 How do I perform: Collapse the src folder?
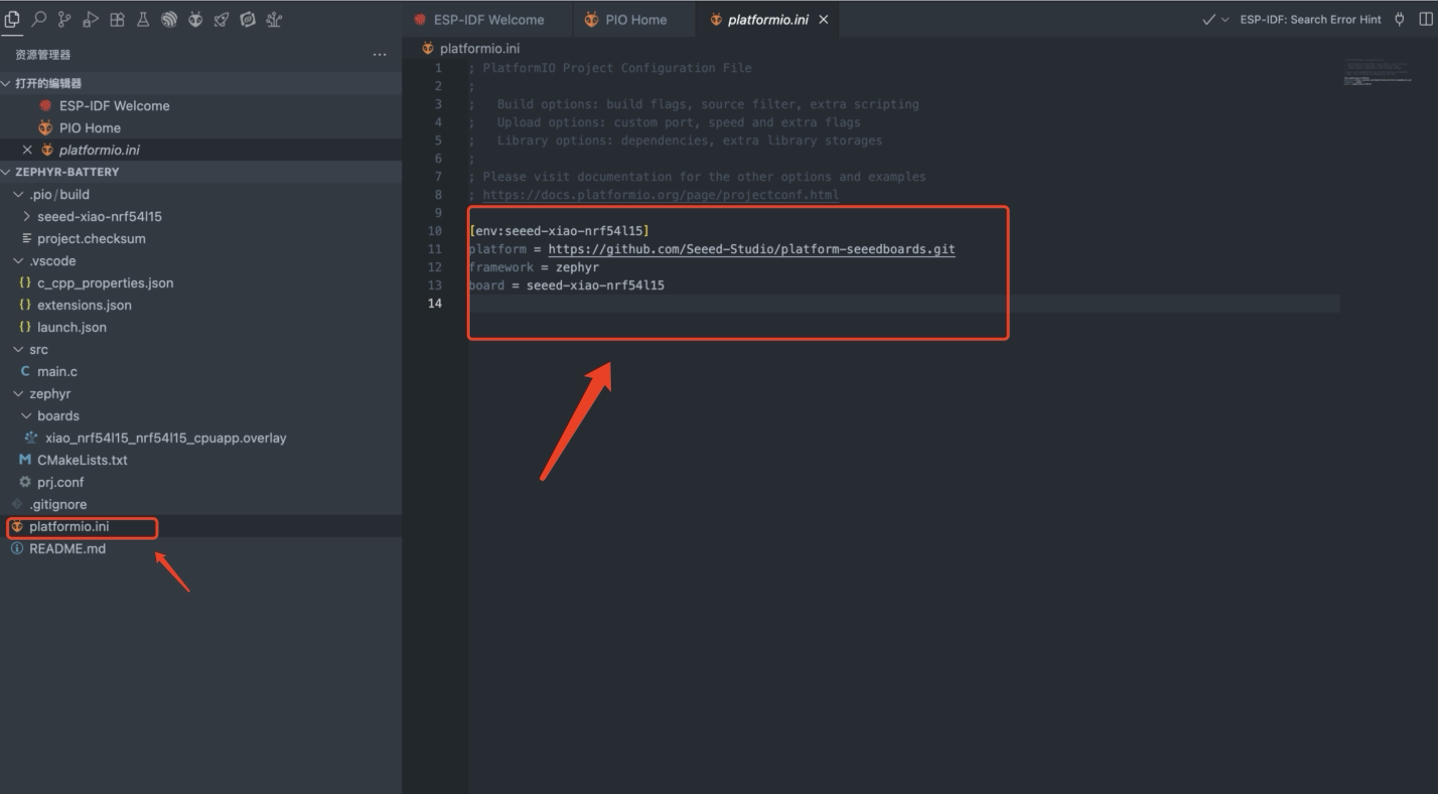200,349
